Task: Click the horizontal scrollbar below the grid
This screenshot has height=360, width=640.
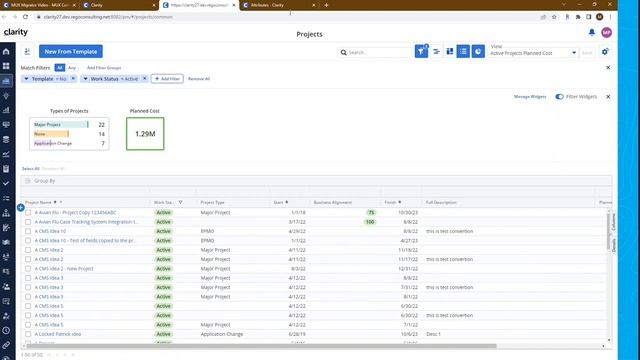Action: tap(261, 346)
